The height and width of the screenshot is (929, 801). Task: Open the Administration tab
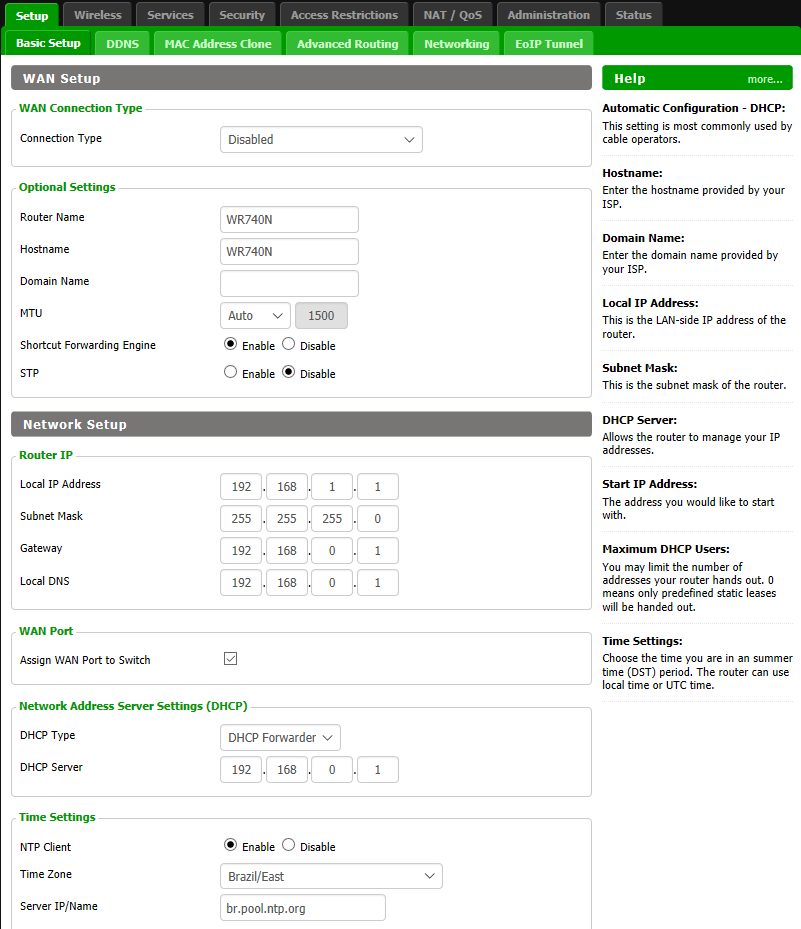coord(549,15)
